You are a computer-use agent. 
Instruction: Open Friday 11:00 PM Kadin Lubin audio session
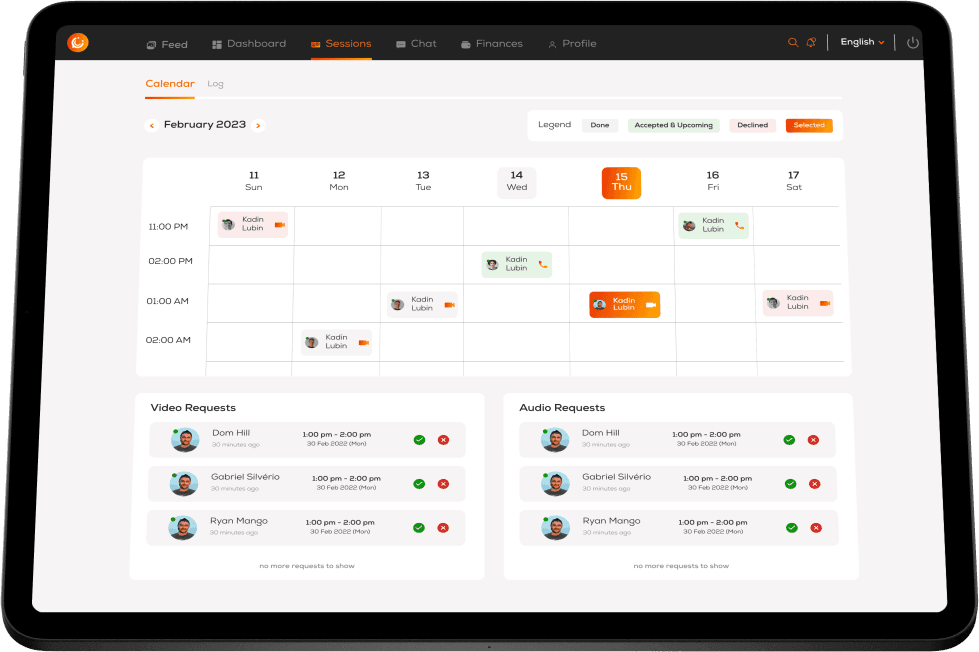714,225
